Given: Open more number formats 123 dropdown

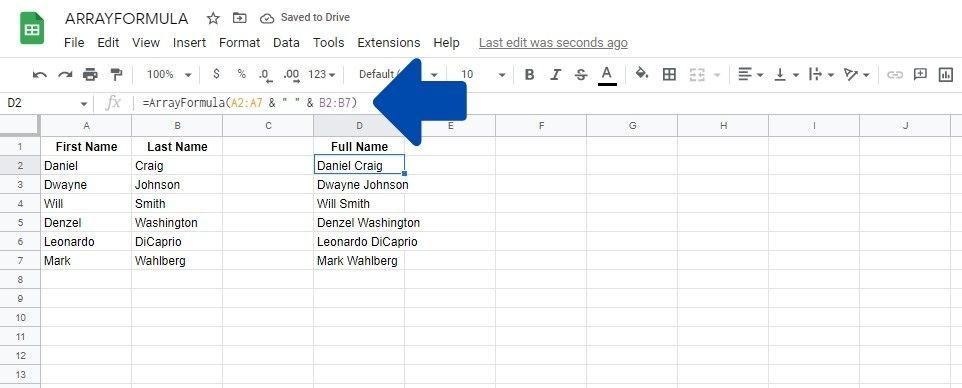Looking at the screenshot, I should pyautogui.click(x=321, y=75).
